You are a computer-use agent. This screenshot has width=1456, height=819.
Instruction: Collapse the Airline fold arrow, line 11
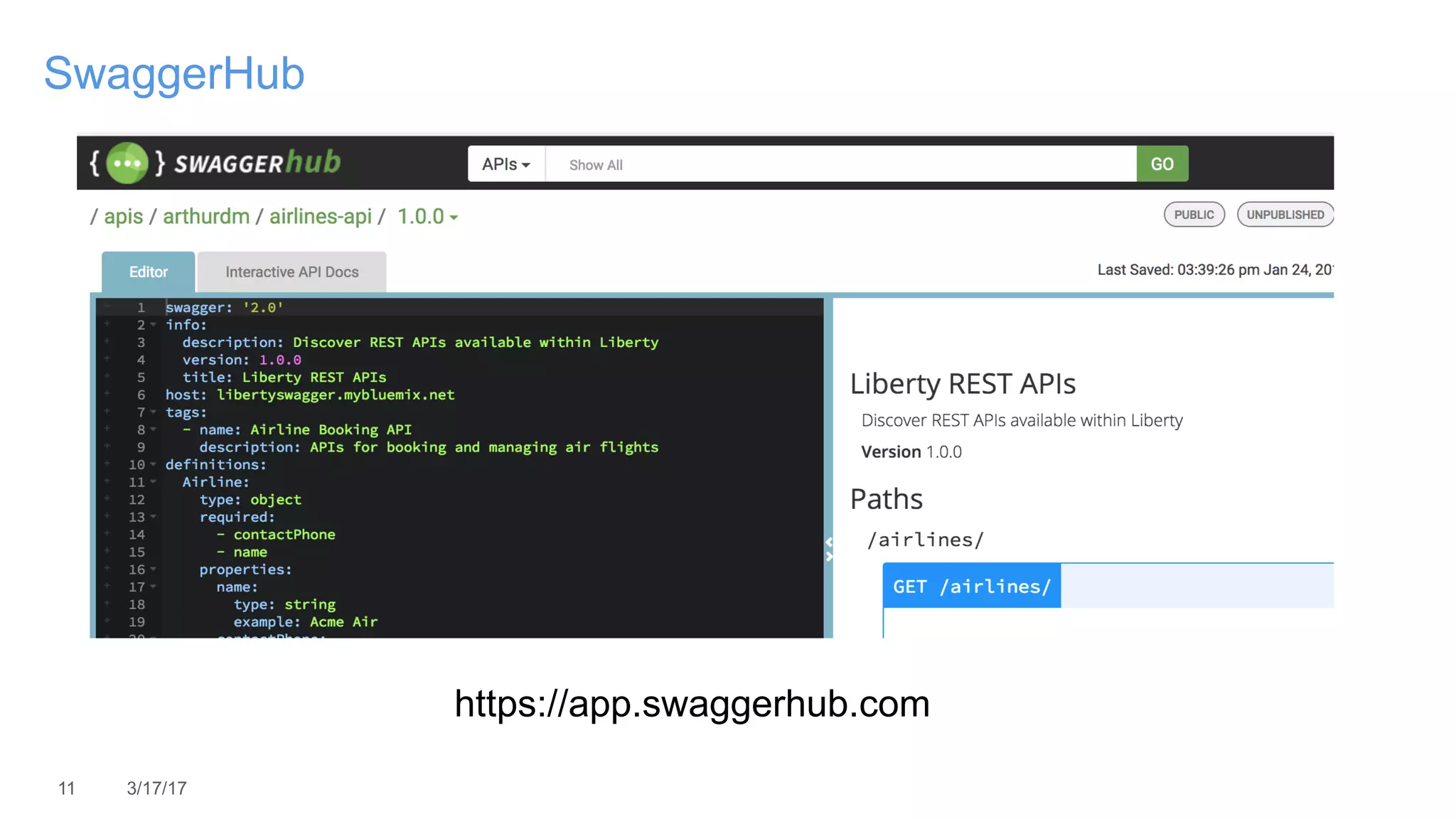(153, 482)
